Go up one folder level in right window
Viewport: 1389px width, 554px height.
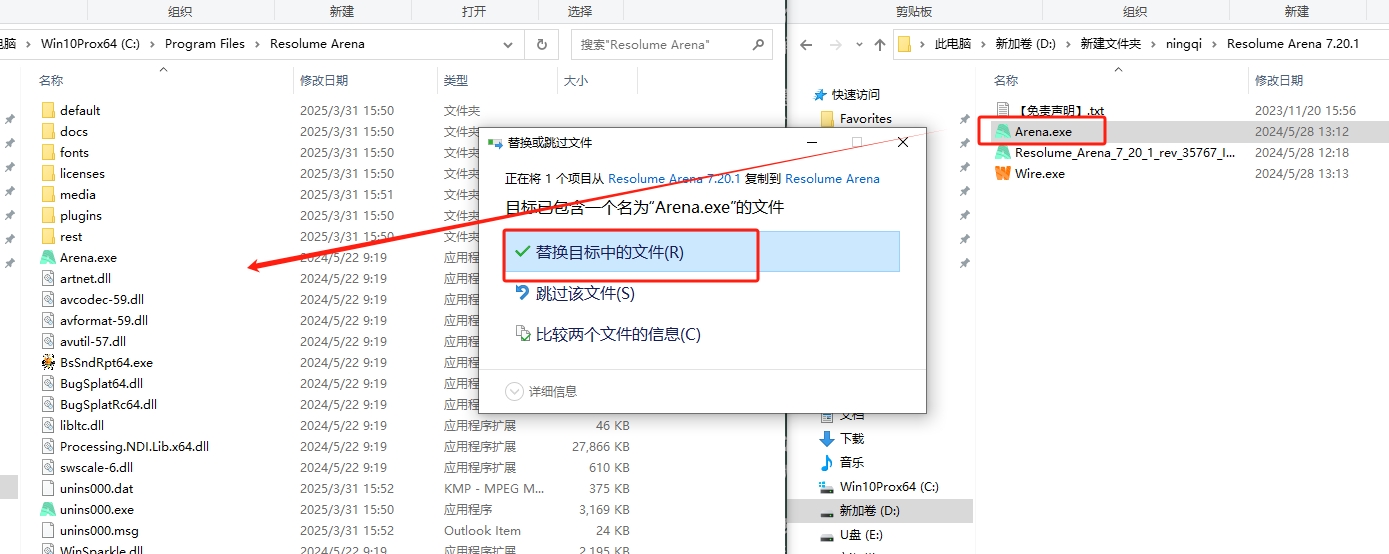point(879,44)
